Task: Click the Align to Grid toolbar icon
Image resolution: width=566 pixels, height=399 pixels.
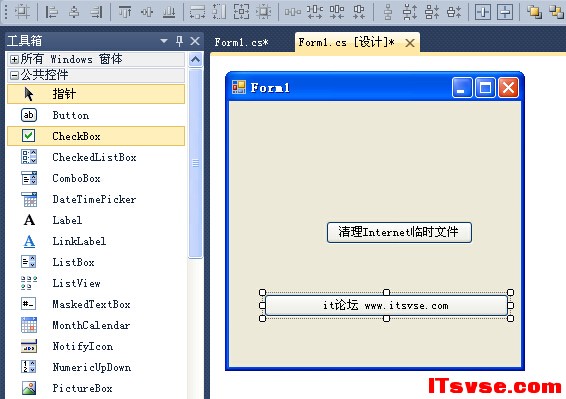Action: tap(22, 12)
